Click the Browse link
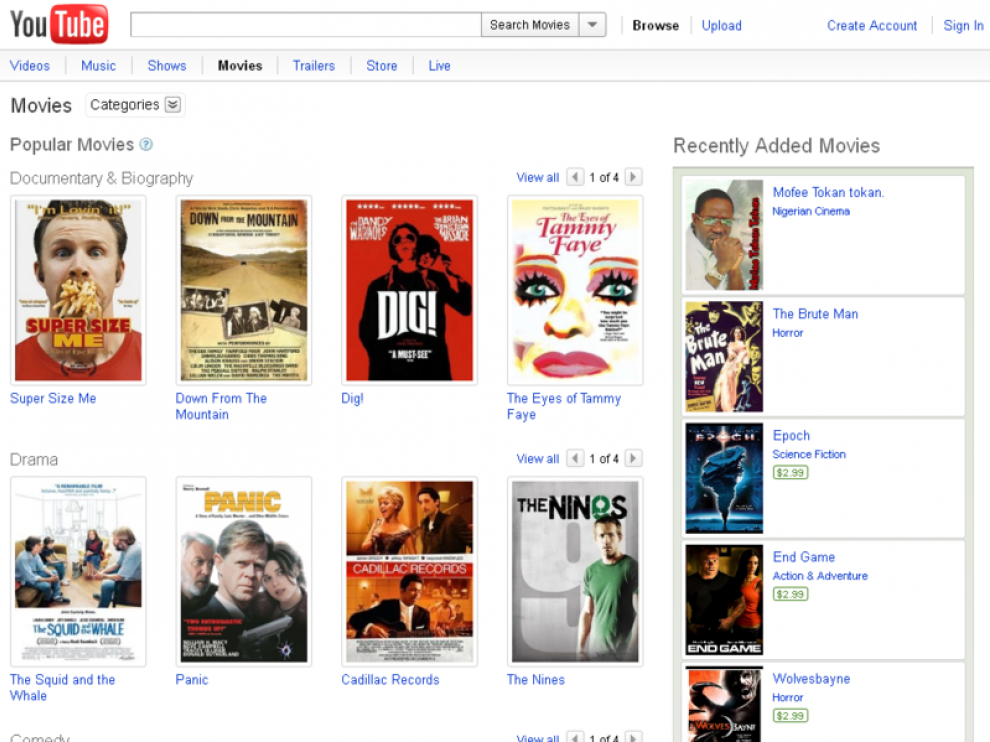The width and height of the screenshot is (990, 742). (x=655, y=26)
